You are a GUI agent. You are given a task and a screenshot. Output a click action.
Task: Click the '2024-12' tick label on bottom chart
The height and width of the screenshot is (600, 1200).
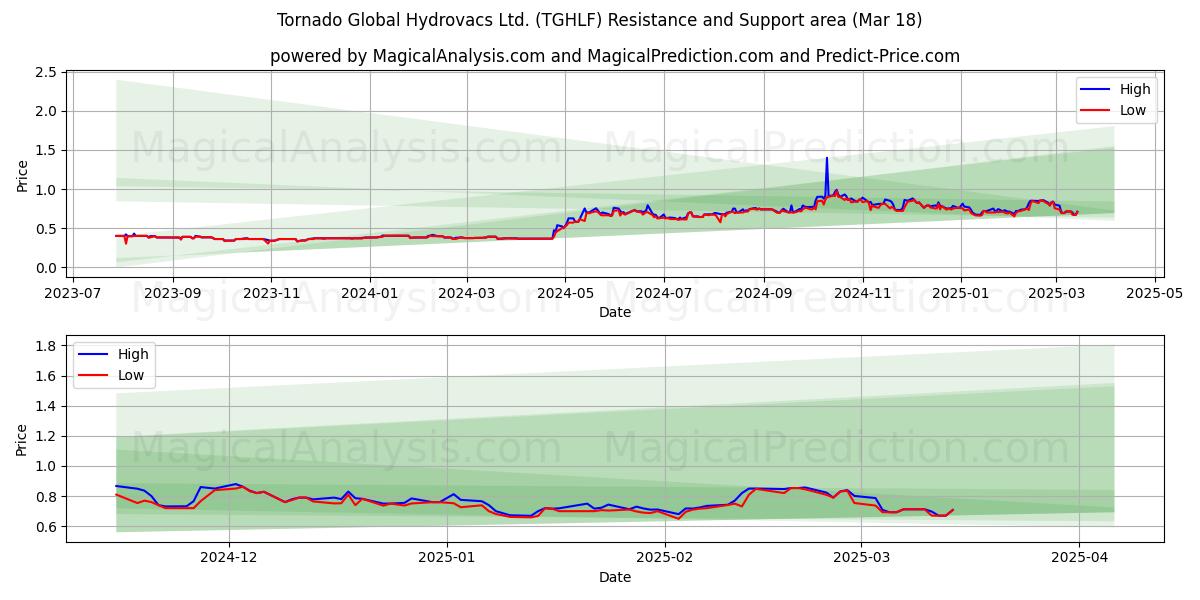tap(229, 558)
